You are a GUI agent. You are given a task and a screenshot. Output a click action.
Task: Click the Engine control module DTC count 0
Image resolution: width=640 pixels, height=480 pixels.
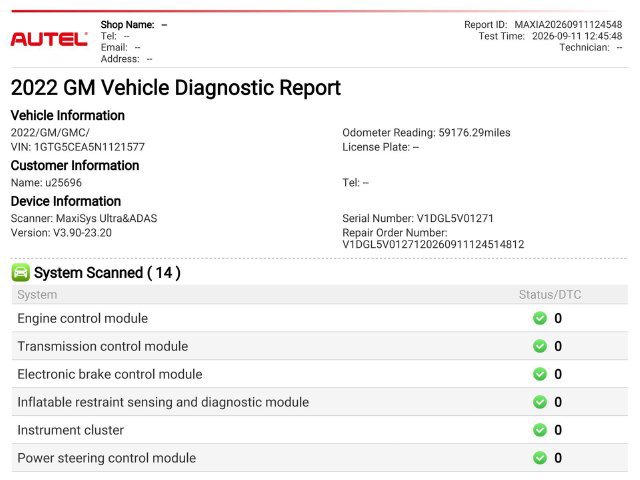click(558, 318)
